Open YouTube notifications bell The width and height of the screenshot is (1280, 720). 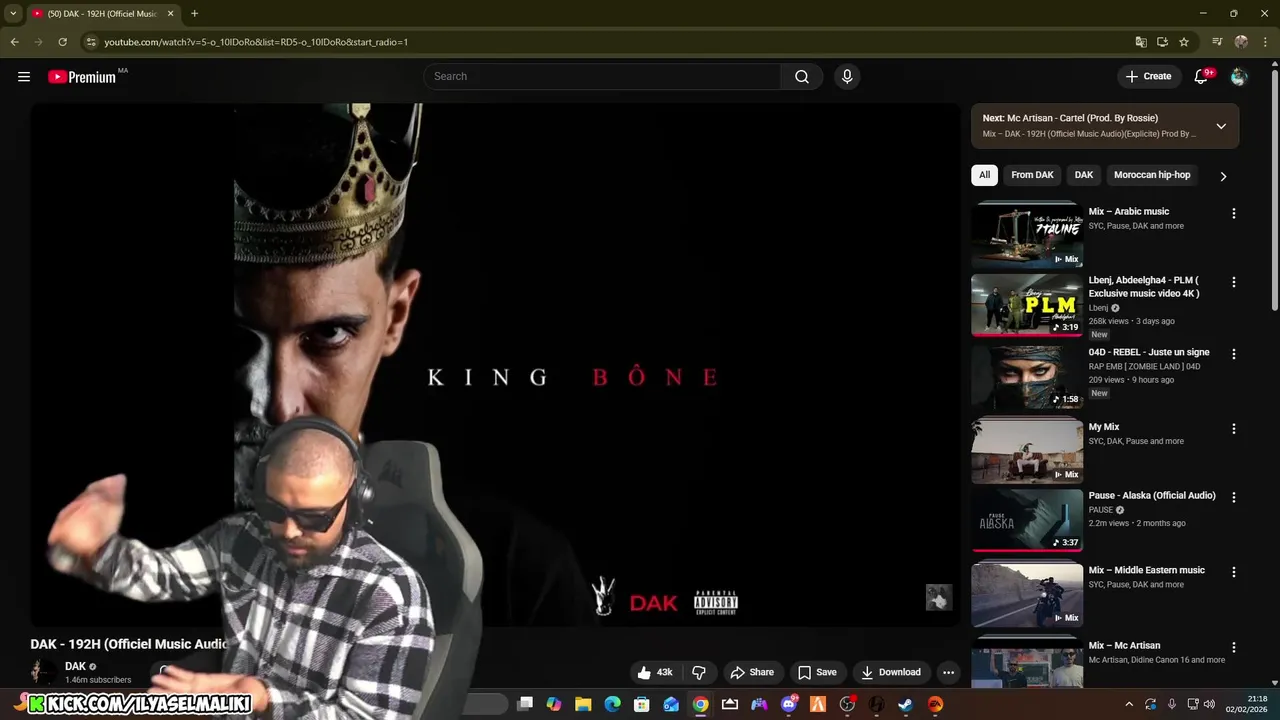[x=1202, y=76]
